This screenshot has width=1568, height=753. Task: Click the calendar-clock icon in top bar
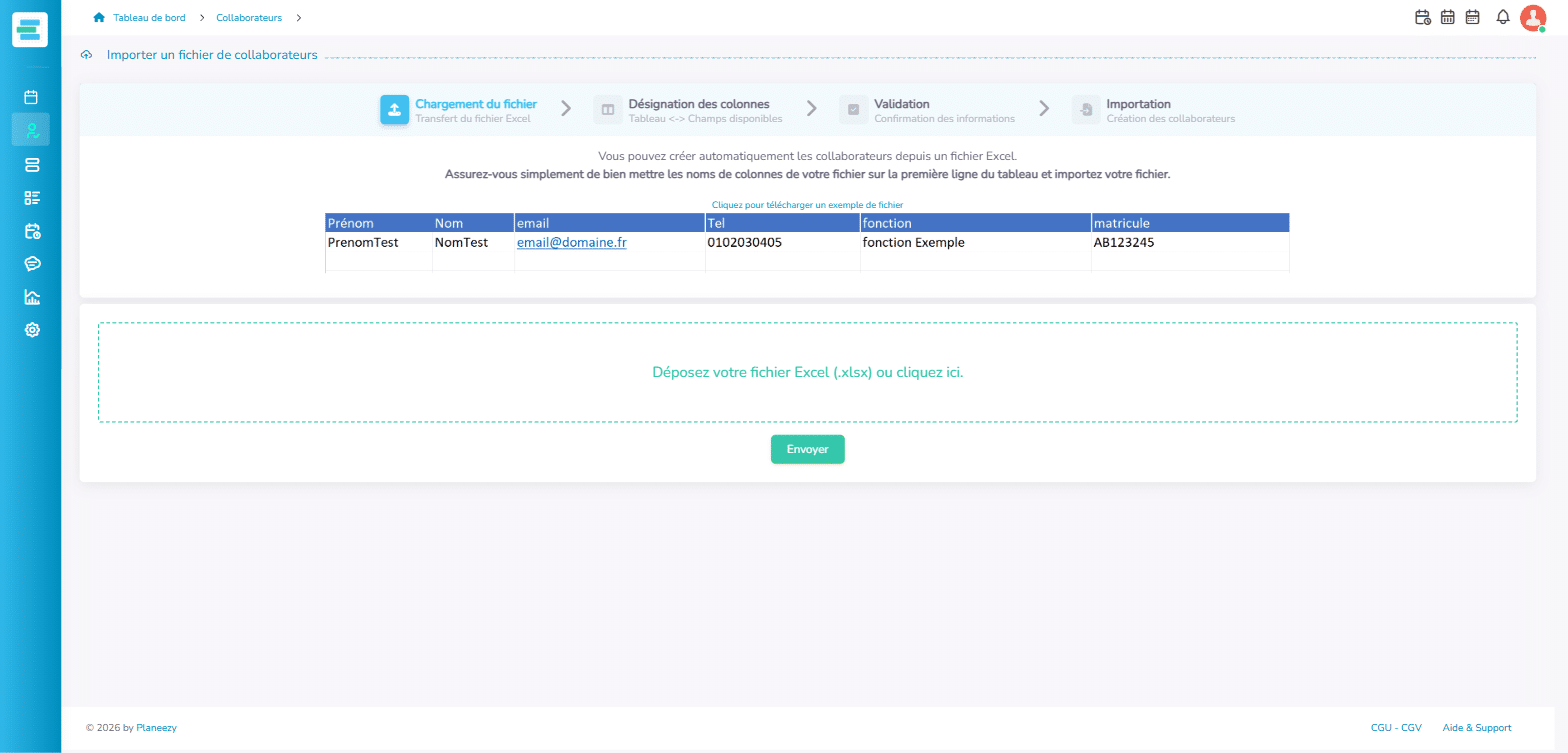[x=1422, y=17]
